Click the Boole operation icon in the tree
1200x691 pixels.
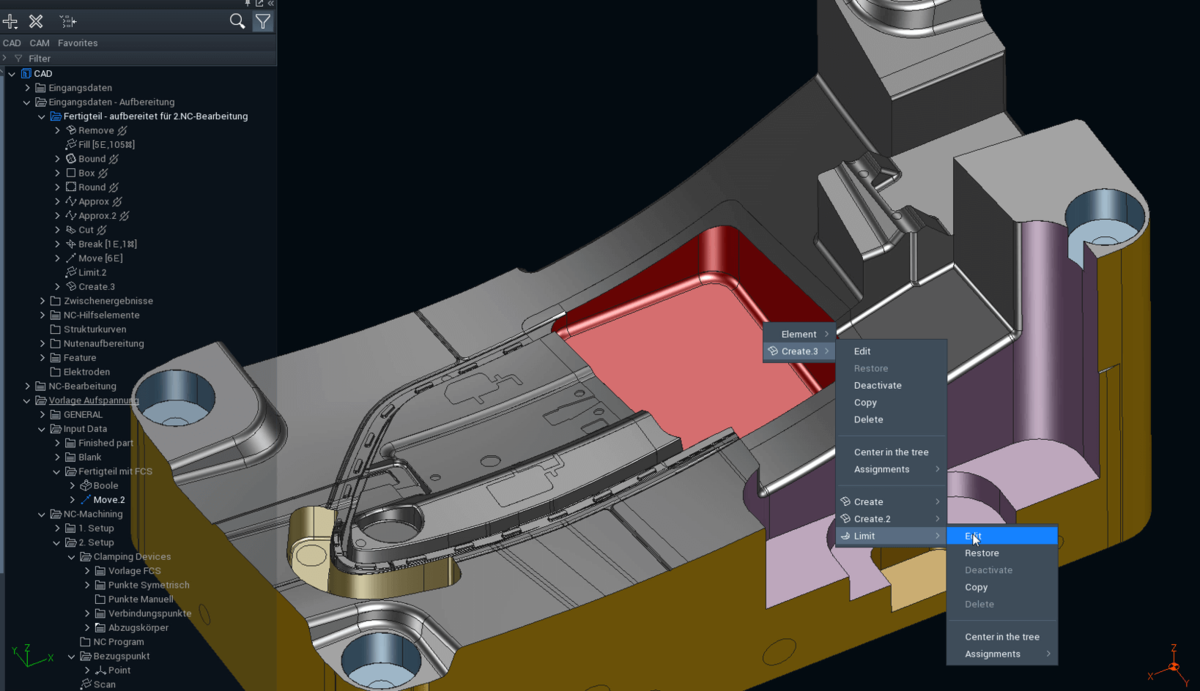coord(85,485)
